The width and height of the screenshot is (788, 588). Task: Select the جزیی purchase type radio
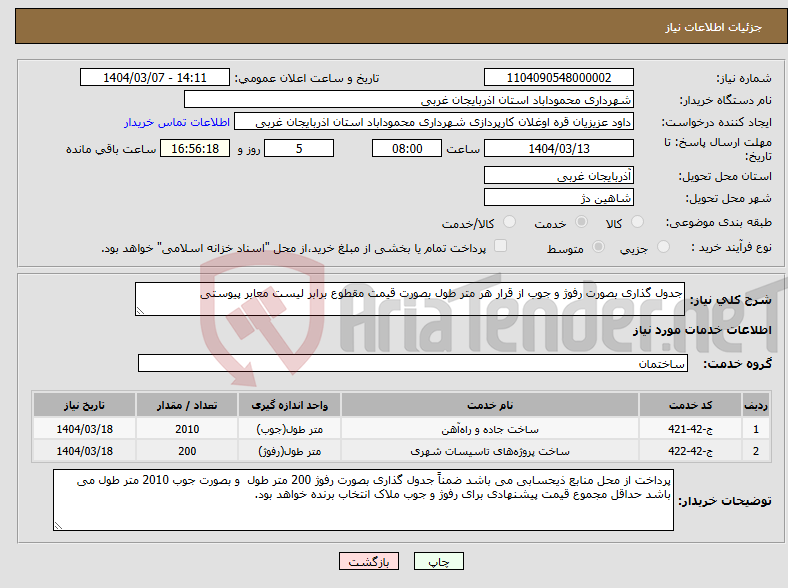(663, 246)
